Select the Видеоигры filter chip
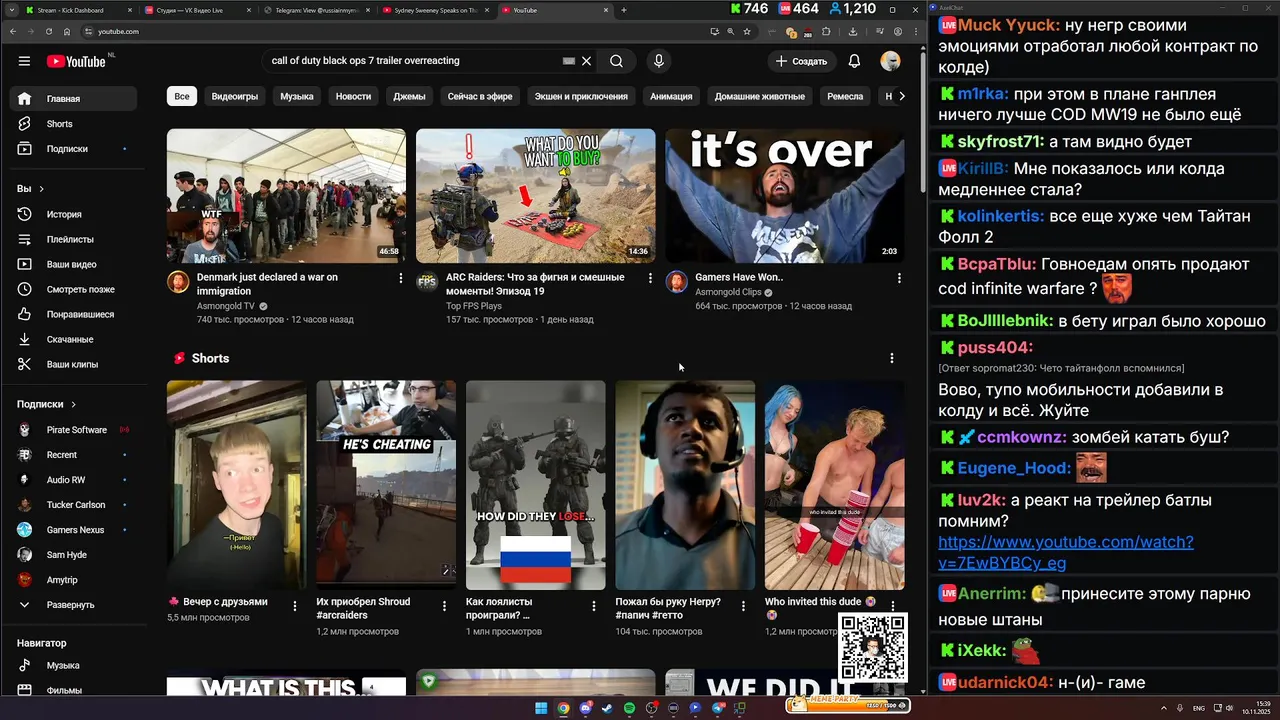 click(235, 96)
